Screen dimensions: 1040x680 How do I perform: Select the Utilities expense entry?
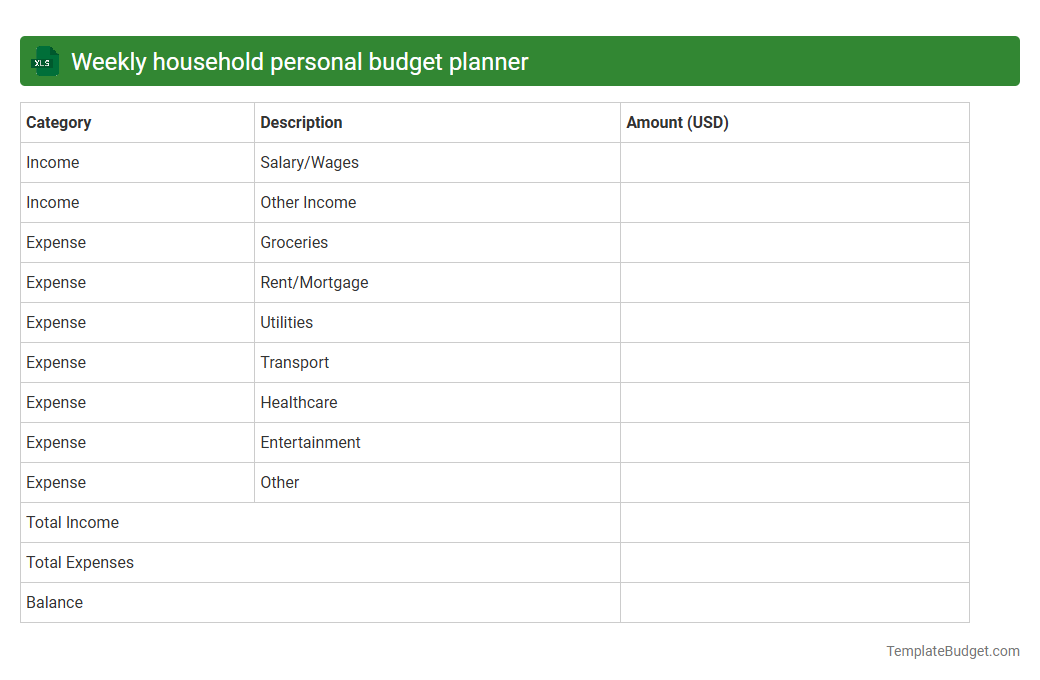point(287,322)
